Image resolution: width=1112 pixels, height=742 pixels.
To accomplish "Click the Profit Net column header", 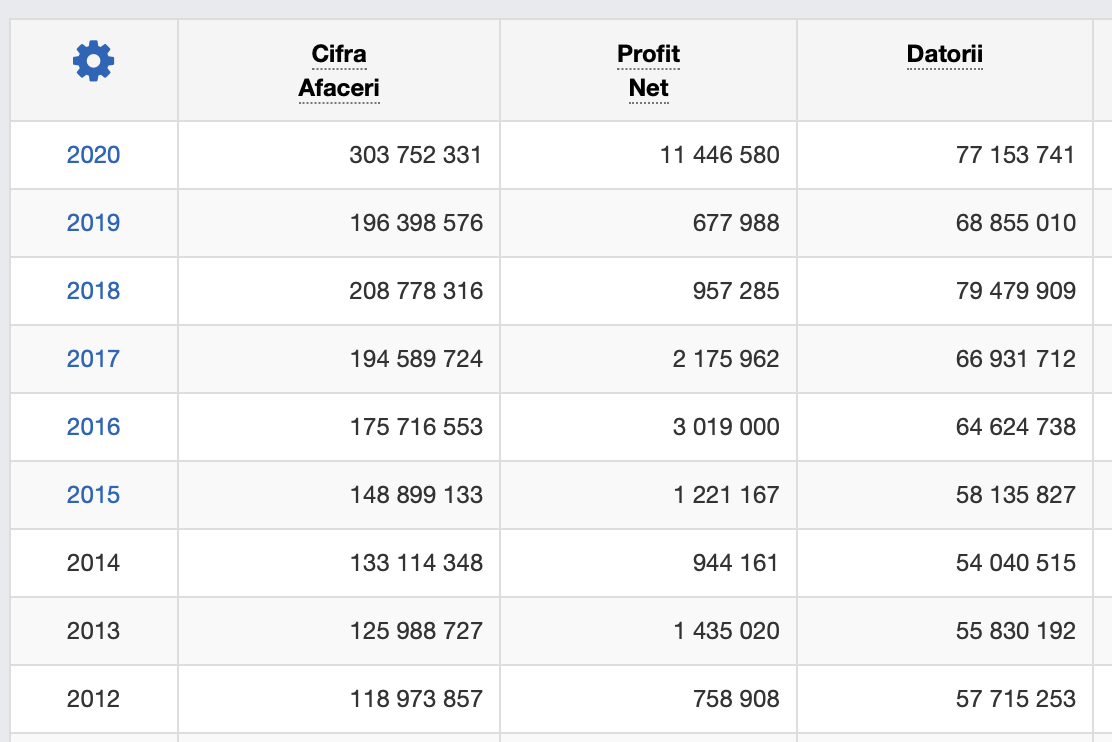I will 648,70.
